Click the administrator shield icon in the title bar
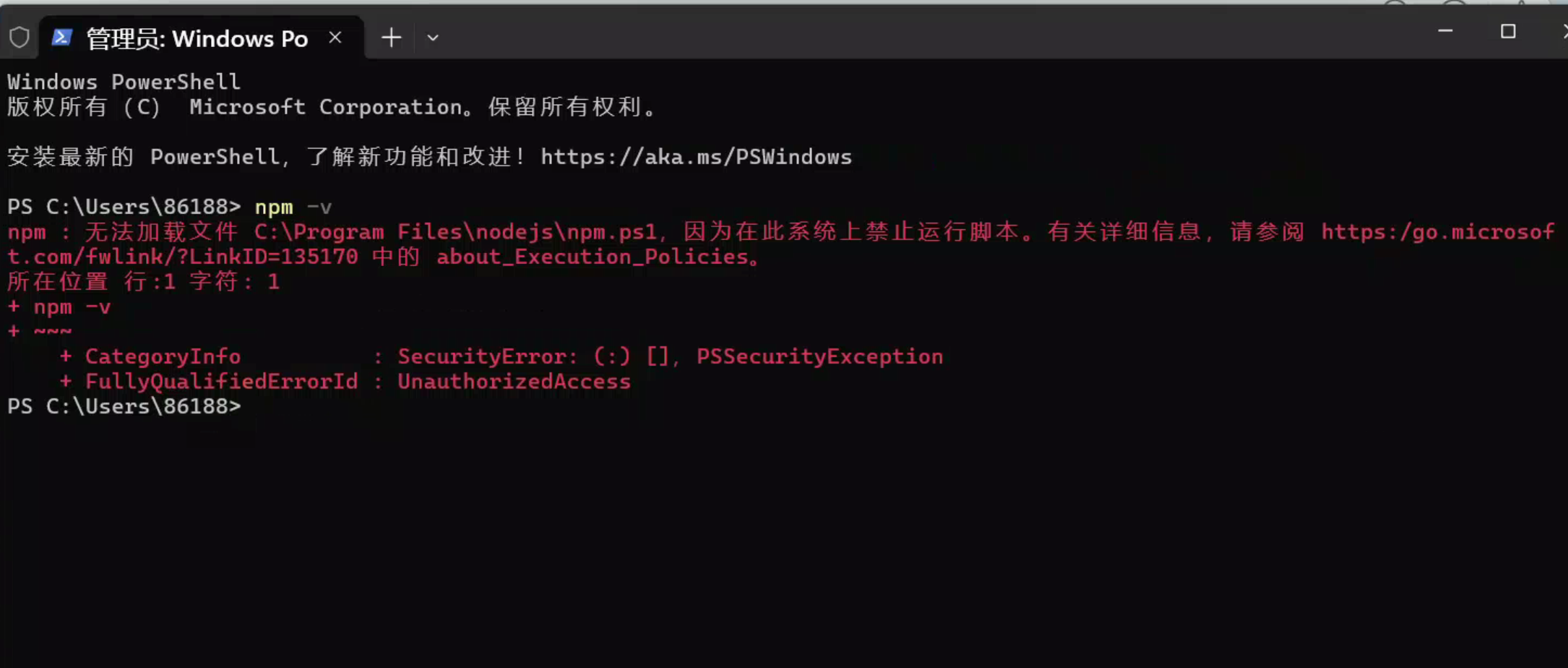The height and width of the screenshot is (668, 1568). pyautogui.click(x=20, y=36)
